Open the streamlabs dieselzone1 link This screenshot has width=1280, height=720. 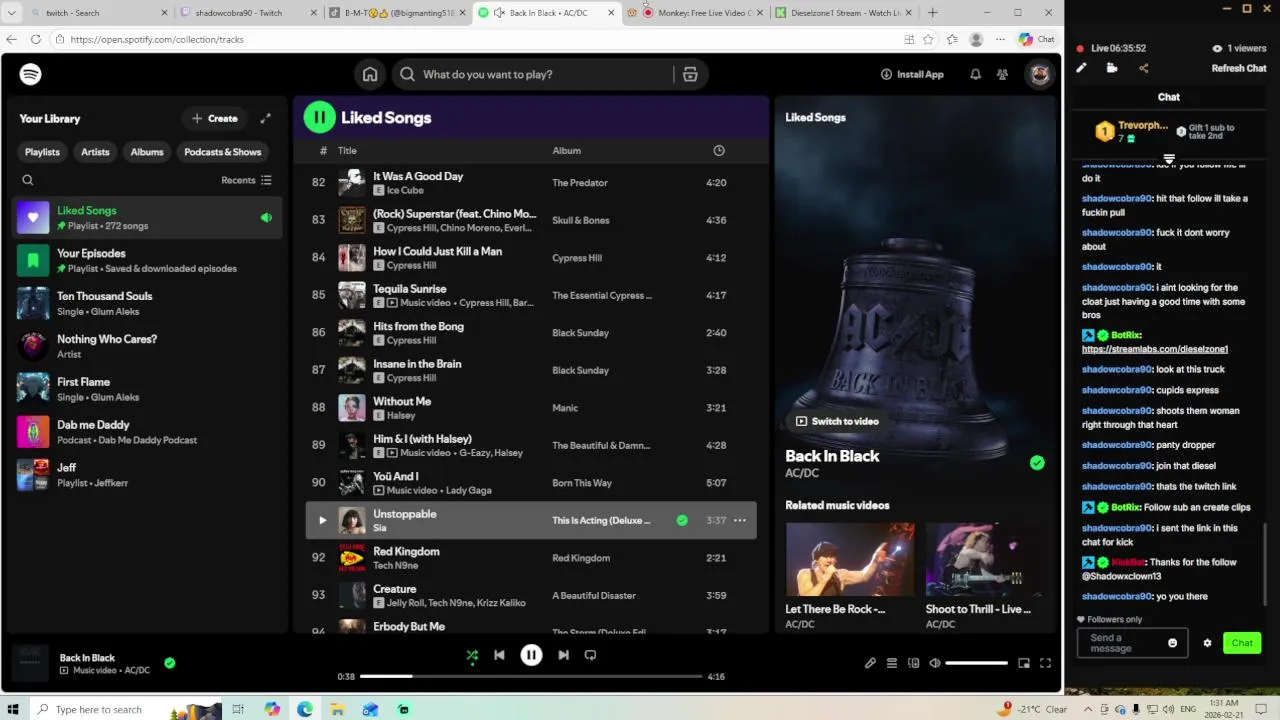coord(1155,349)
